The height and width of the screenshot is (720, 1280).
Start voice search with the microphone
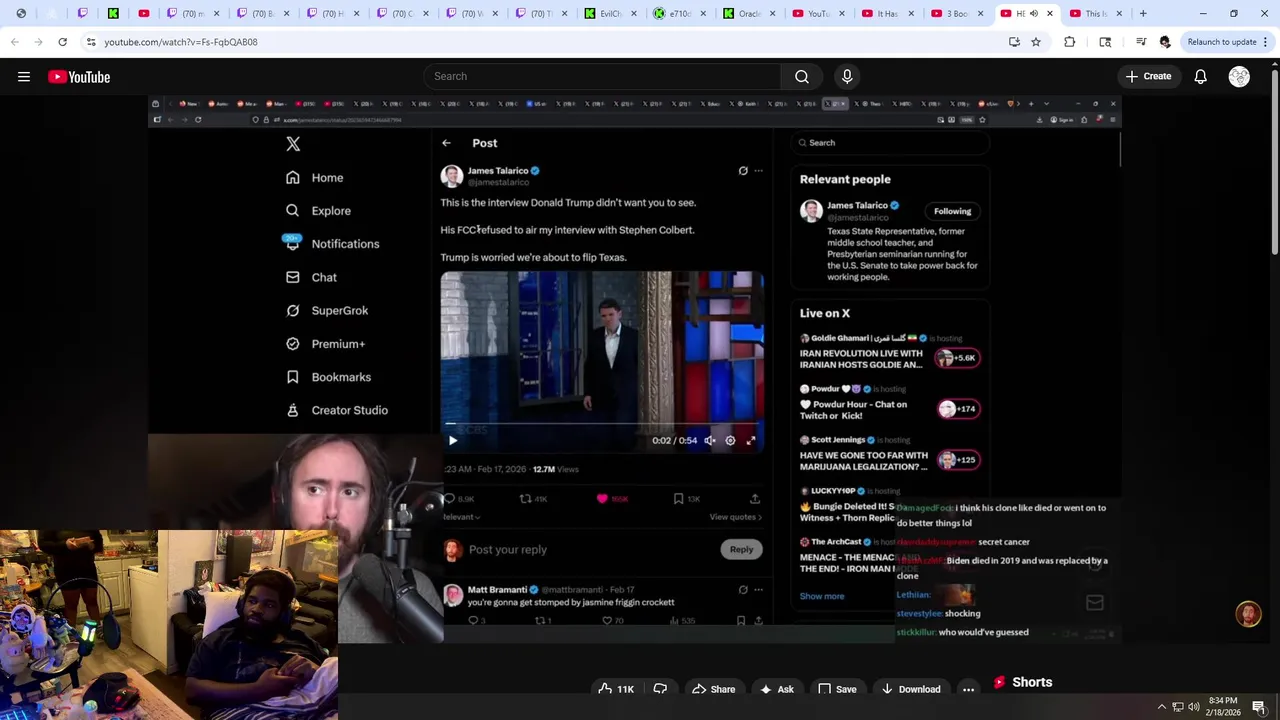point(847,76)
